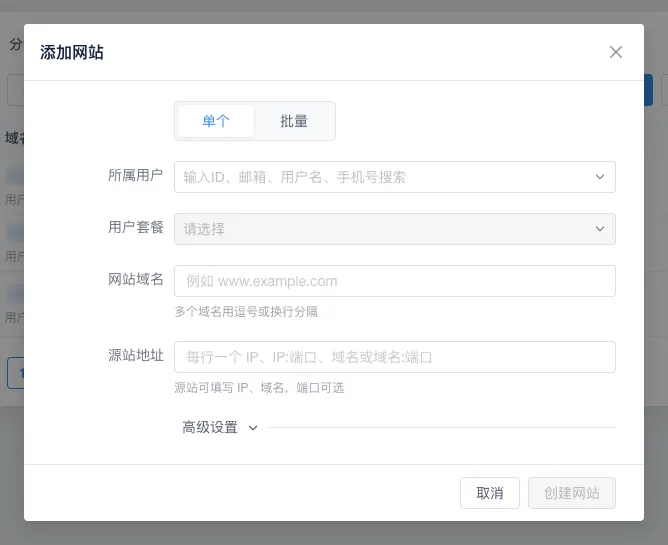Open the 用户套餐 请选择 dropdown

tap(394, 229)
